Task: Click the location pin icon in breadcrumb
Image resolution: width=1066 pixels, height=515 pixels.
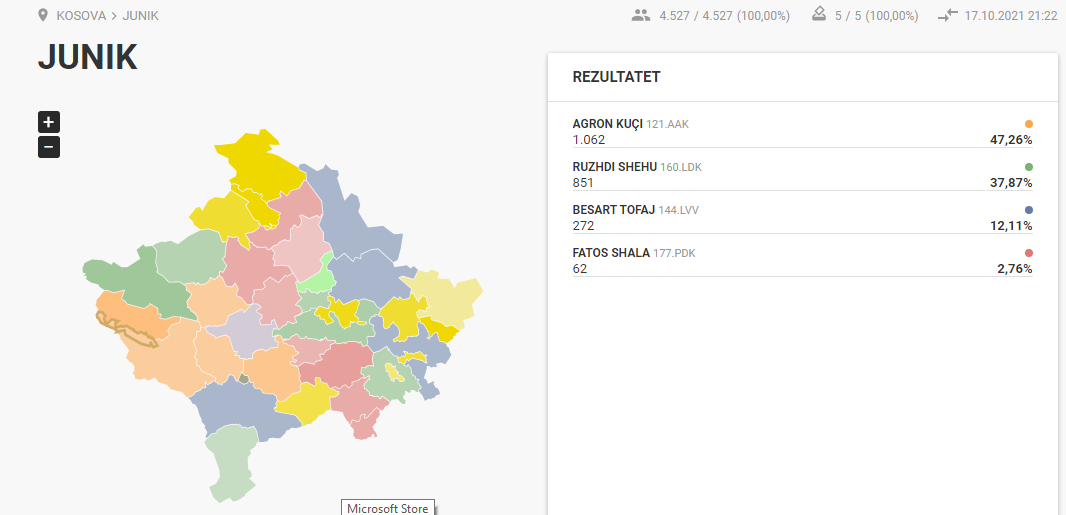Action: [x=42, y=15]
